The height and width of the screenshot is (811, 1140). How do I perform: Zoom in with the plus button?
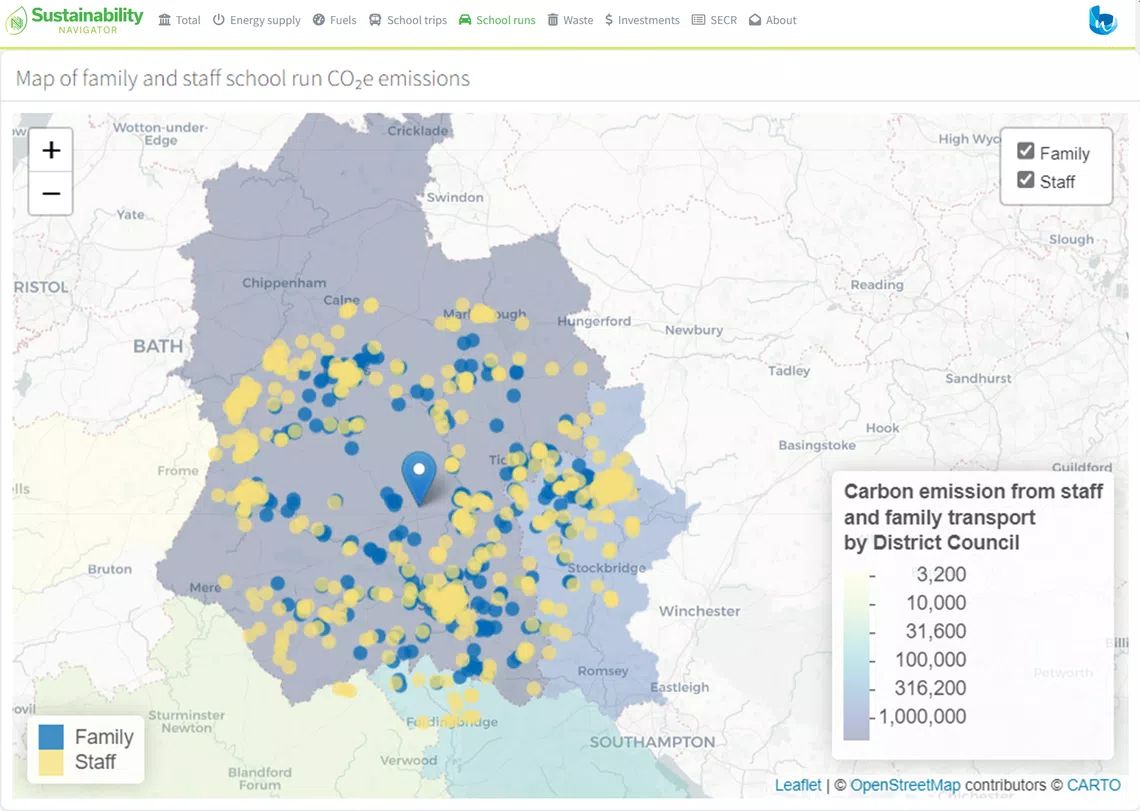(50, 150)
